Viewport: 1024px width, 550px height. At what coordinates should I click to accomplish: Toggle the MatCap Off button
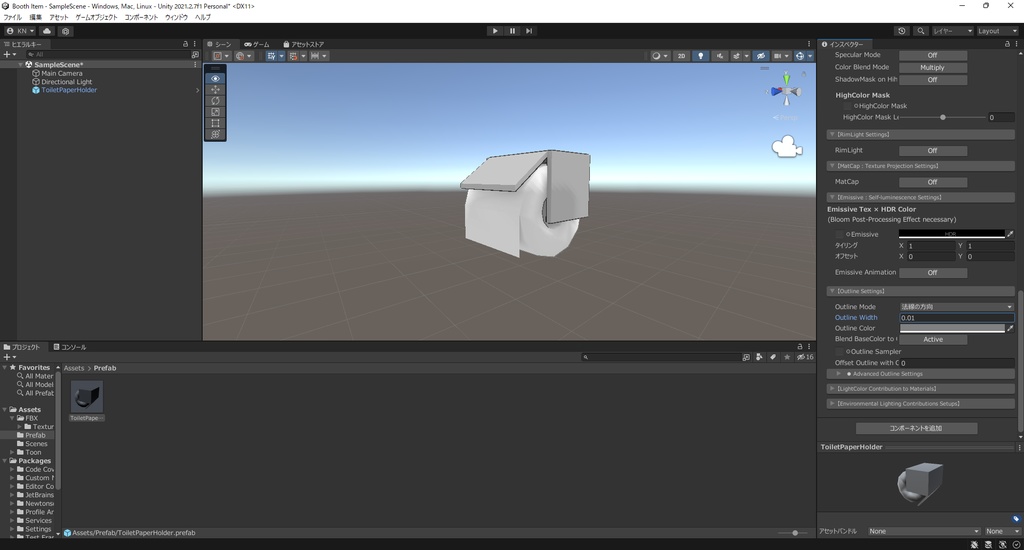pos(933,182)
